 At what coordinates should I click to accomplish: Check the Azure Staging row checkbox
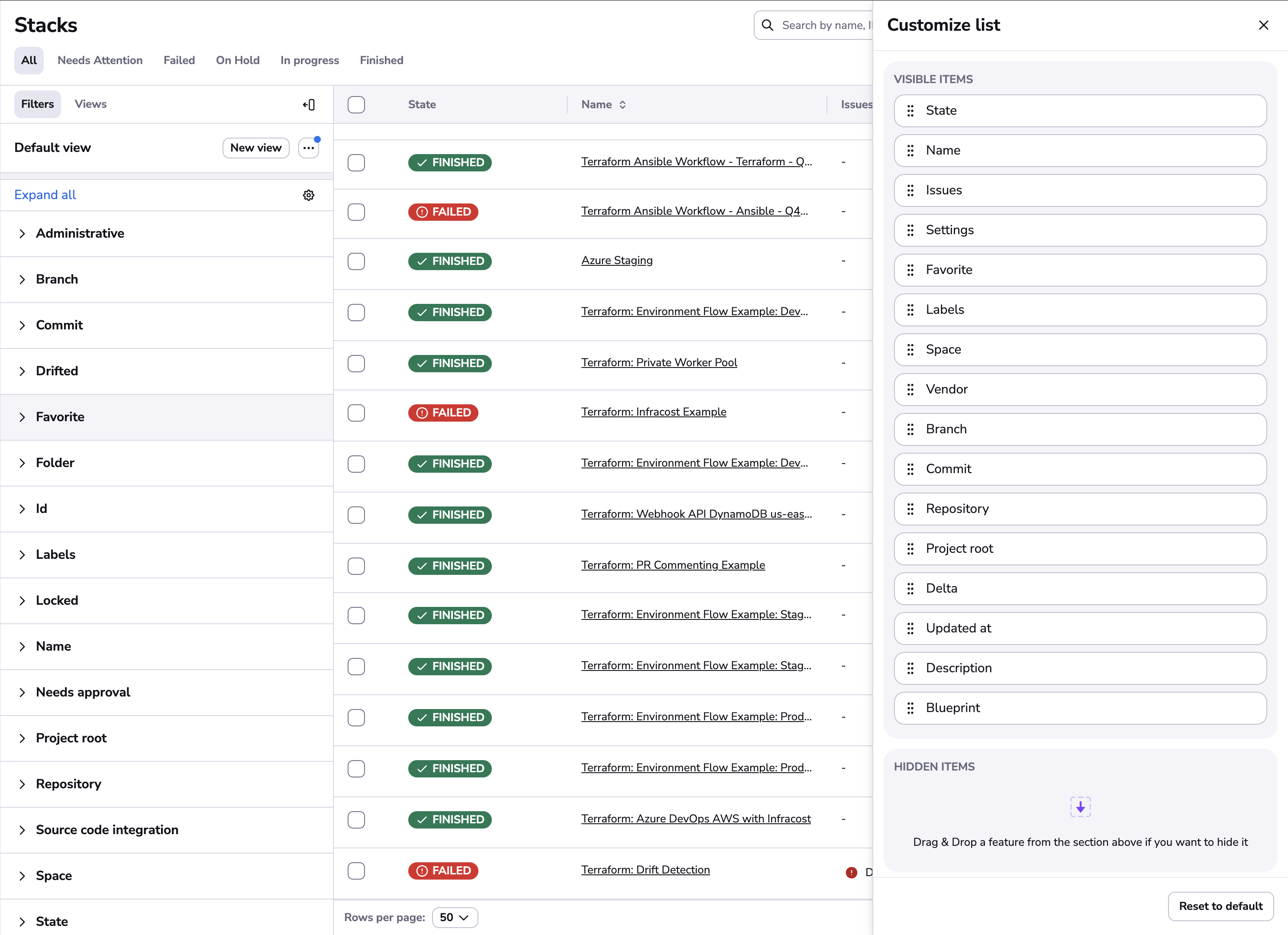coord(356,261)
